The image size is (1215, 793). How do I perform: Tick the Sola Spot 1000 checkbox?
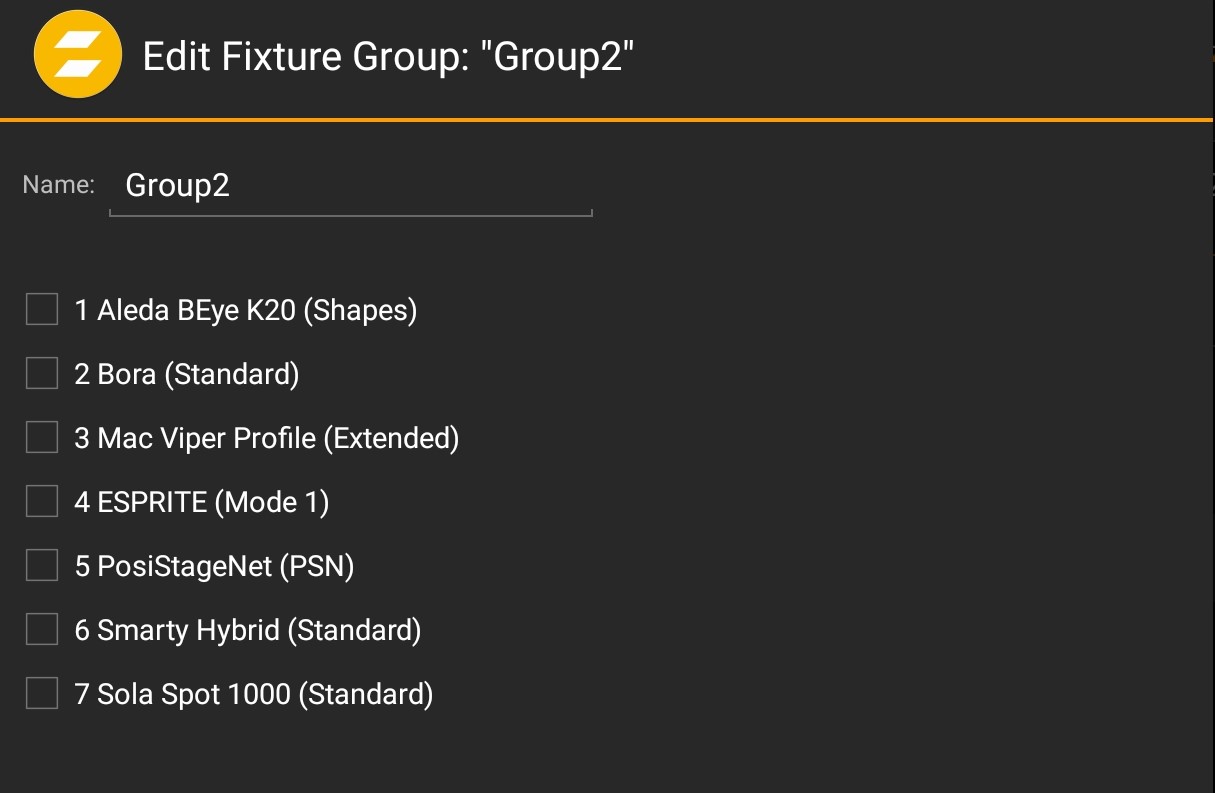42,693
